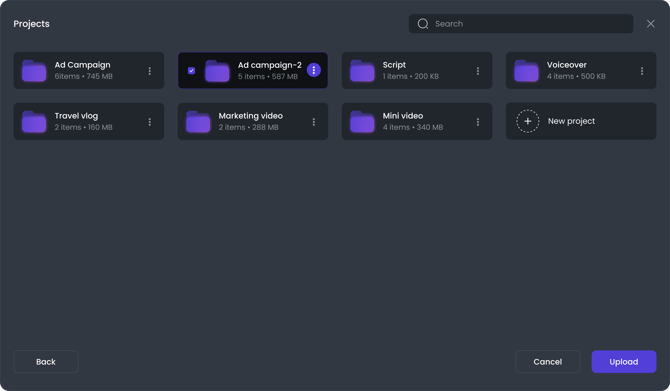Open the Ad campaign-2 folder icon
670x391 pixels.
tap(217, 71)
